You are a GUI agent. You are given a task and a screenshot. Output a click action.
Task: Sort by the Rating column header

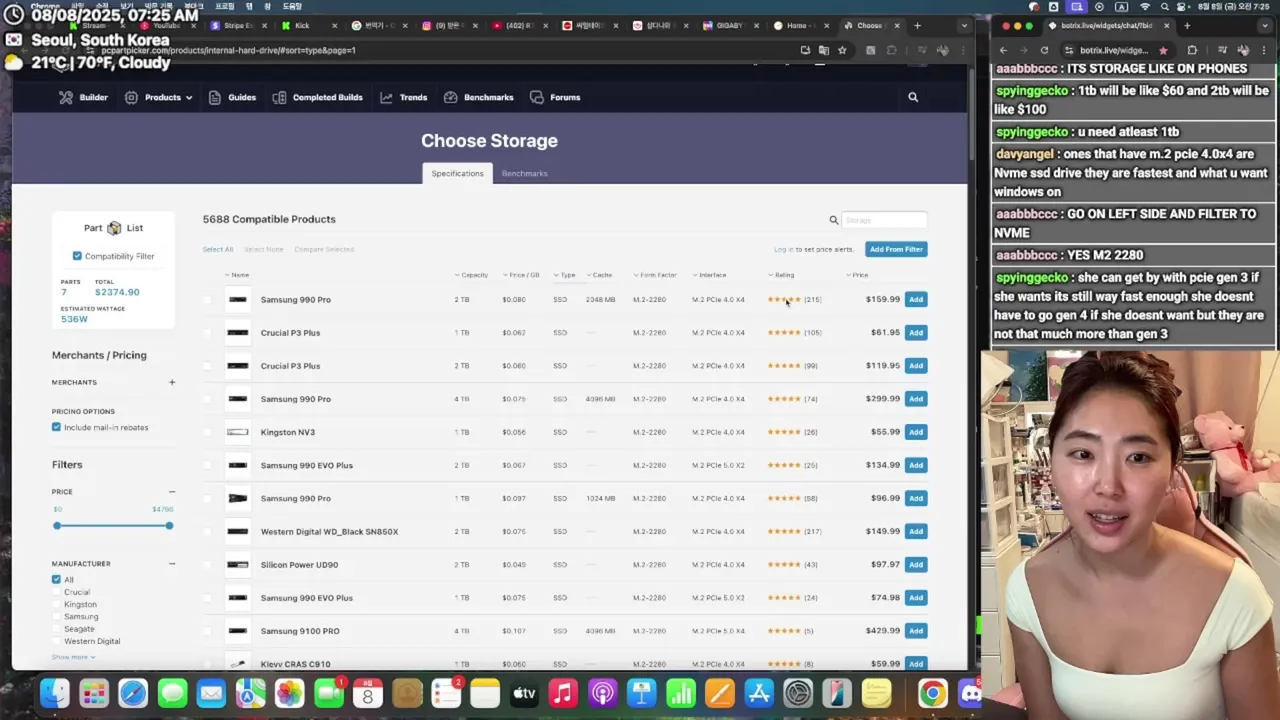(781, 275)
